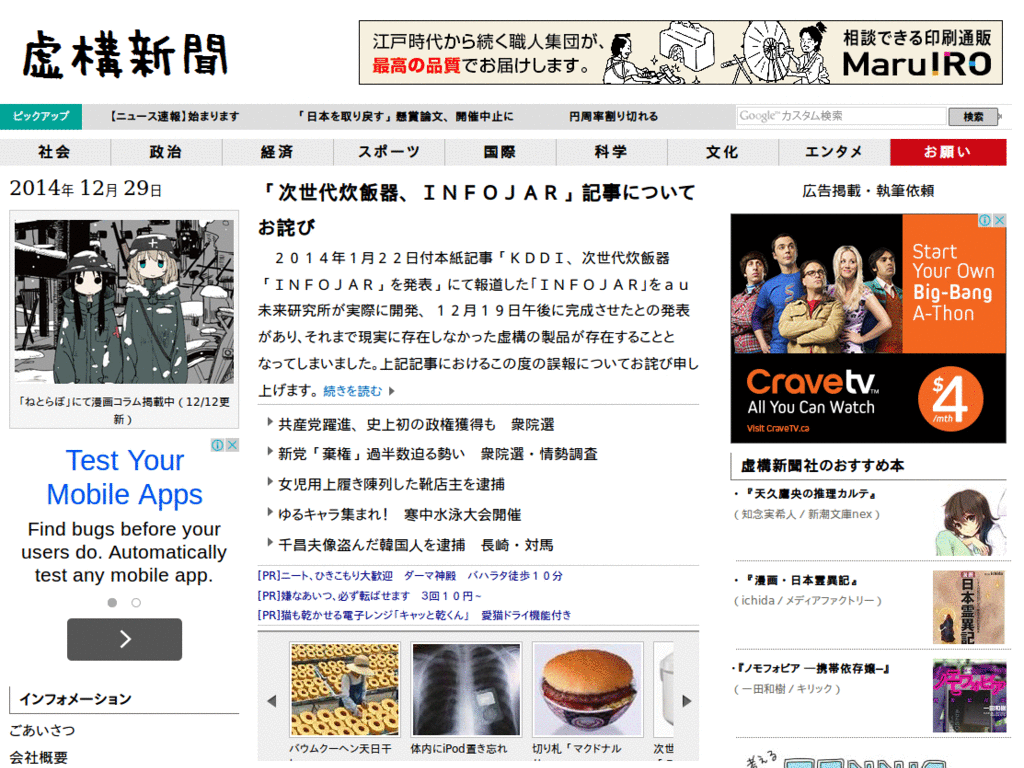Open 『漫画・日本霊異記』 book link

tap(800, 581)
